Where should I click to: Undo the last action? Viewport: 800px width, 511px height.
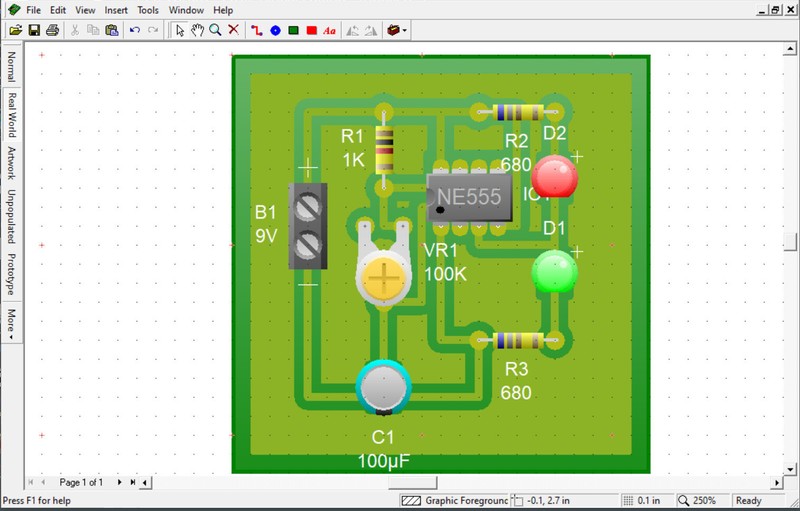click(135, 31)
